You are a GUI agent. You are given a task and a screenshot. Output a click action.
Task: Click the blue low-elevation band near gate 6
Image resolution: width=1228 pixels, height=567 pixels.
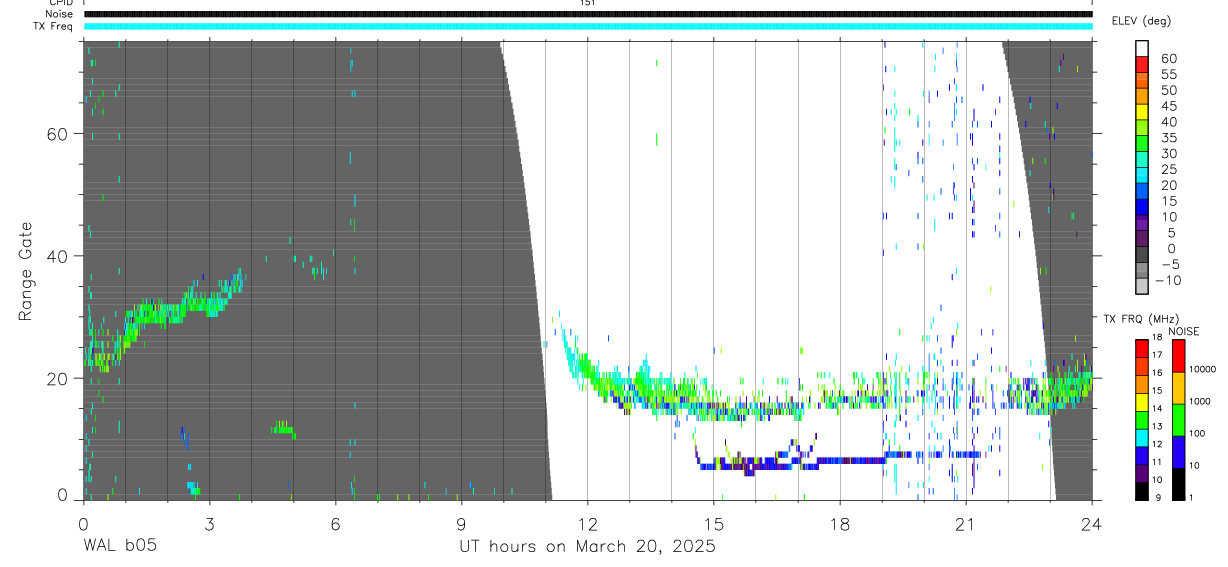coord(840,460)
